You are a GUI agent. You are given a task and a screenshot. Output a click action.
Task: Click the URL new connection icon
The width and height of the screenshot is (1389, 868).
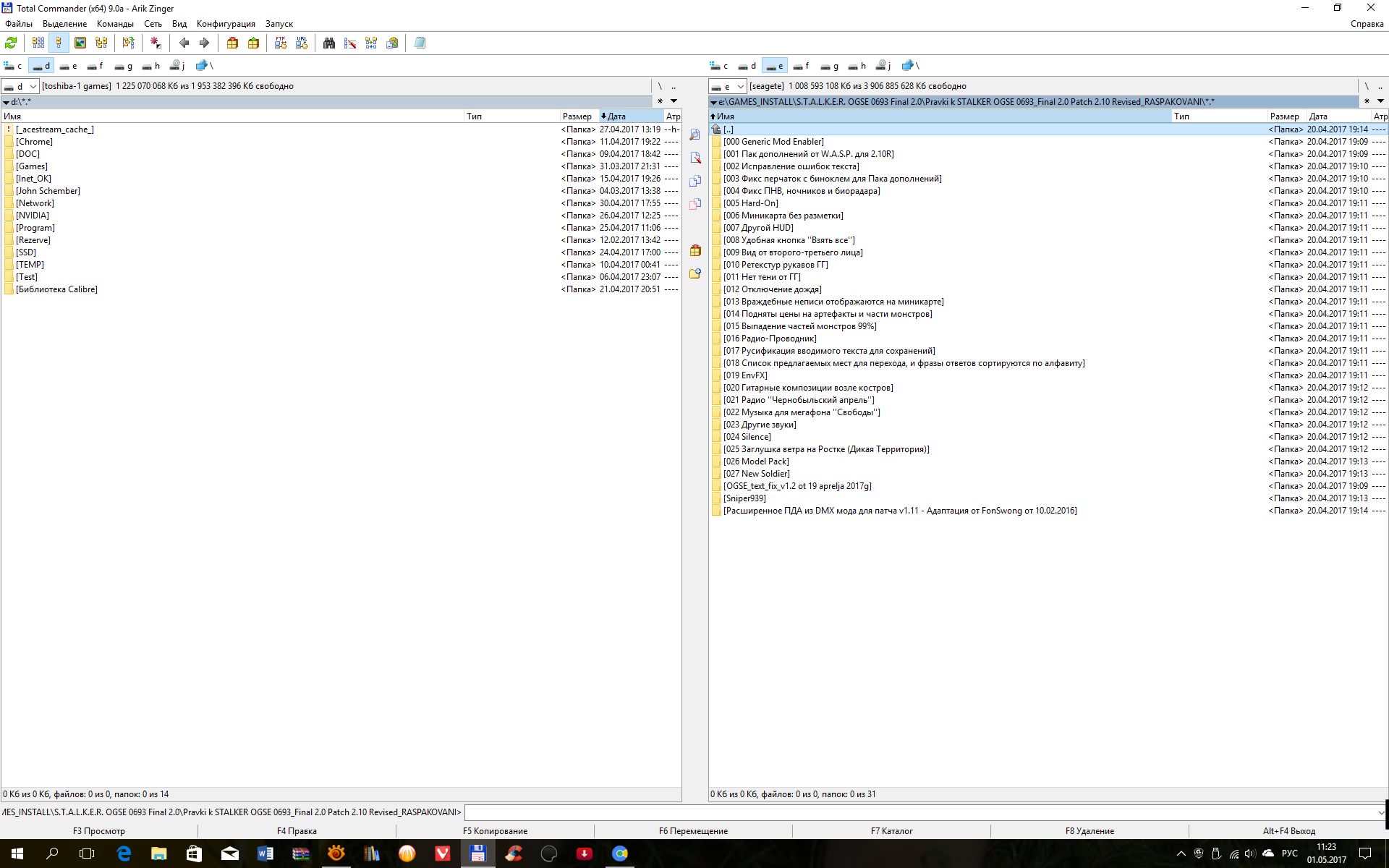tap(302, 43)
